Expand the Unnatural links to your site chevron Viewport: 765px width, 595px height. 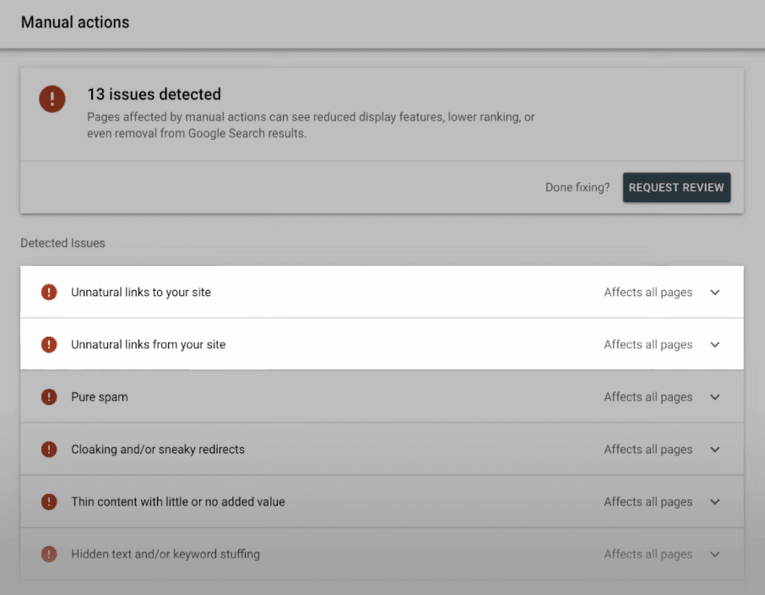pos(715,293)
